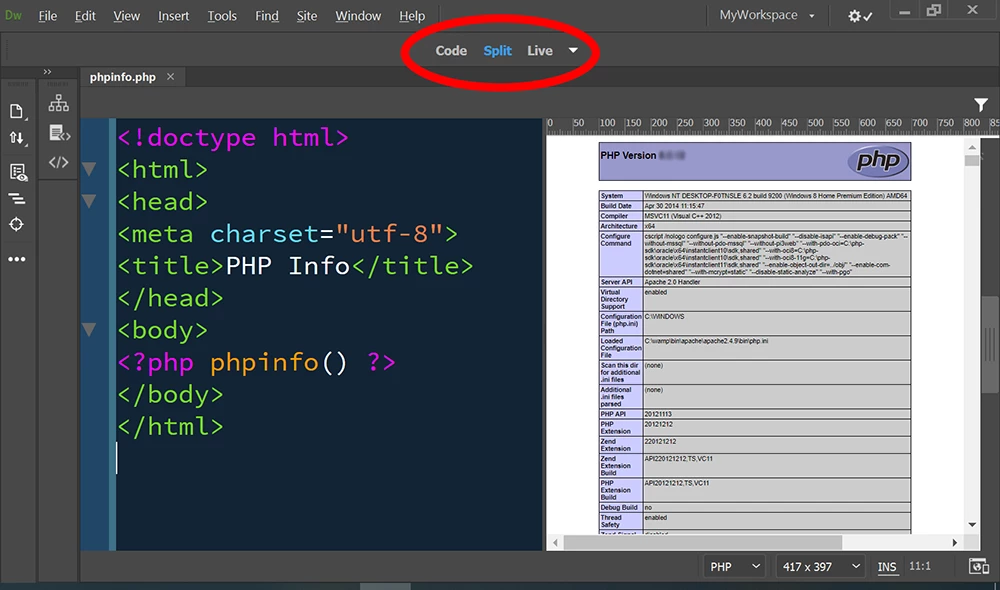Click the Dw application logo
The width and height of the screenshot is (1000, 590).
[13, 15]
